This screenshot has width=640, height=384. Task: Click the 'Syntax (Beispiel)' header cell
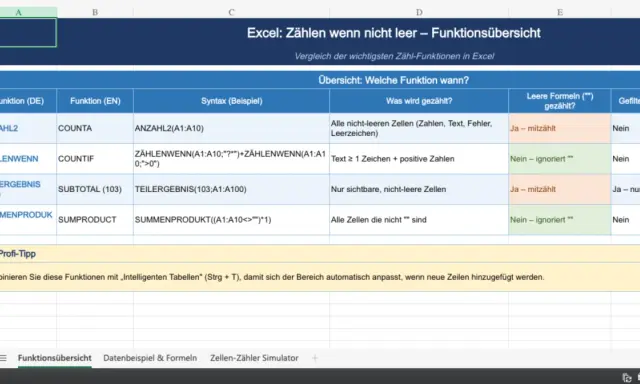click(x=231, y=101)
